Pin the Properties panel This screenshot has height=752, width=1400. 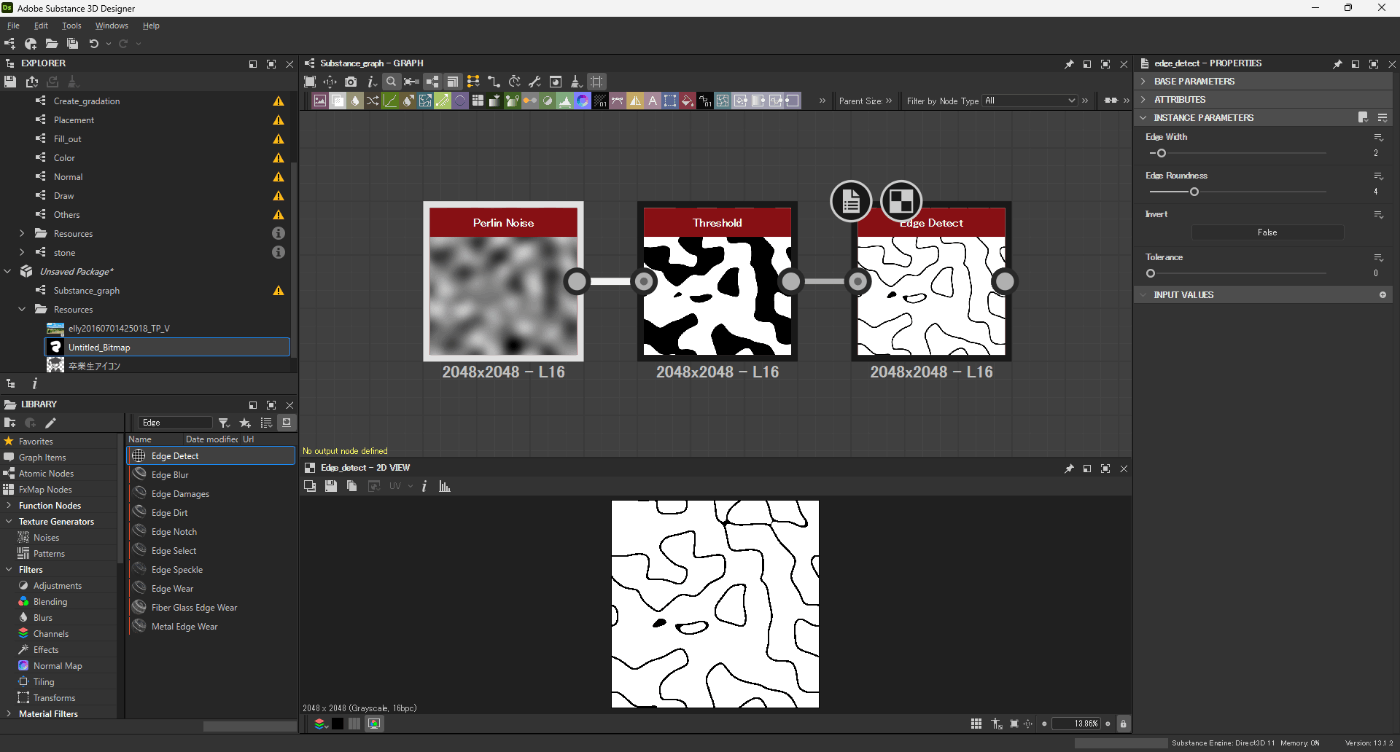coord(1337,64)
